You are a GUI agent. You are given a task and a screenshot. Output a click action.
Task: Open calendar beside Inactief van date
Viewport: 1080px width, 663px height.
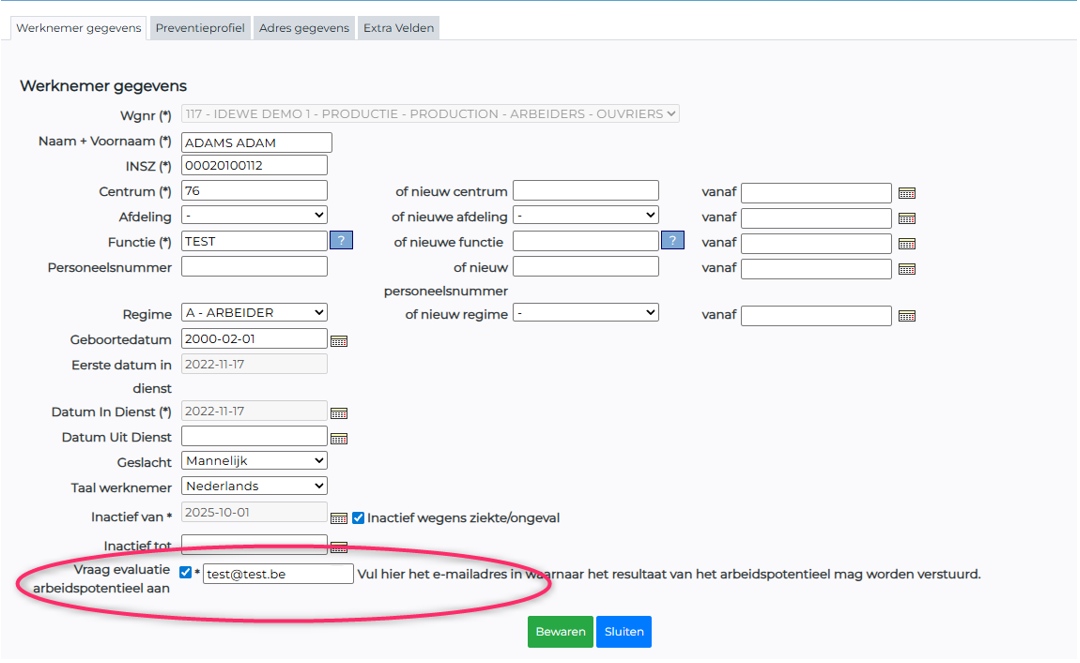pyautogui.click(x=339, y=518)
